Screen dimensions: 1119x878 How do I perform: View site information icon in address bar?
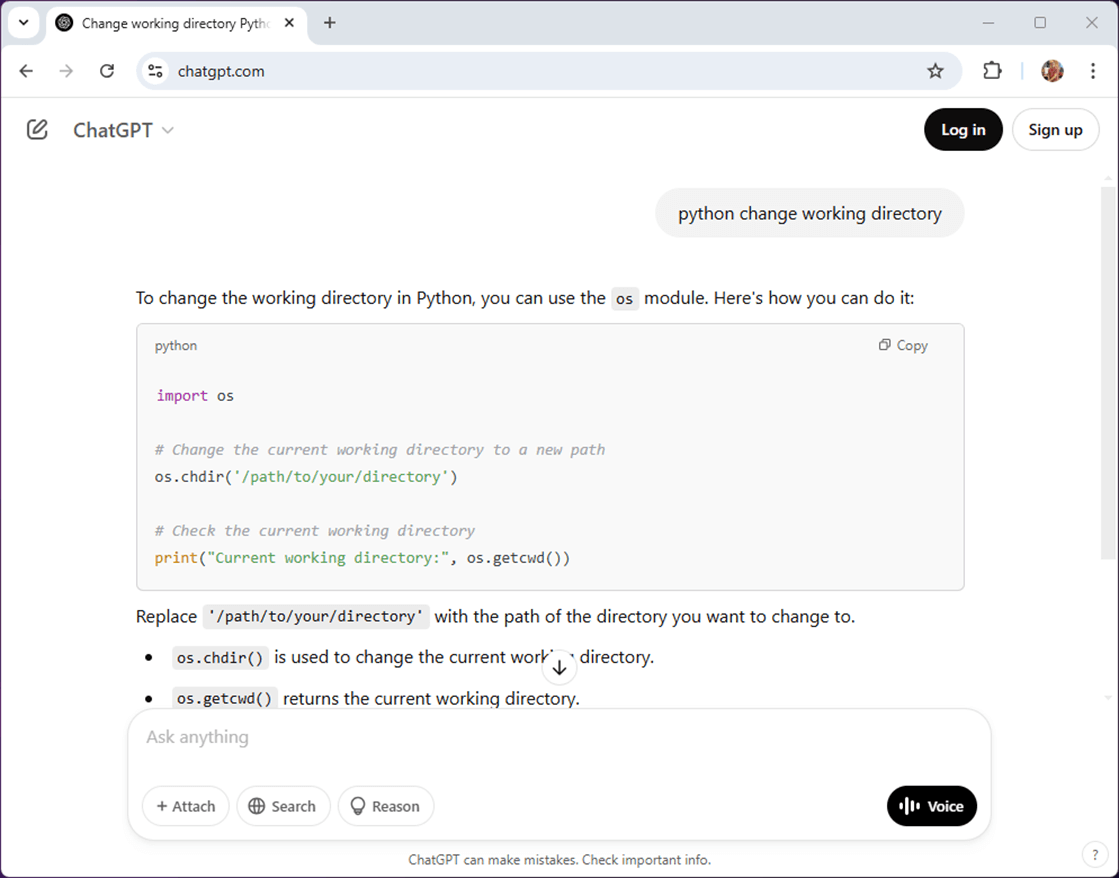[155, 71]
